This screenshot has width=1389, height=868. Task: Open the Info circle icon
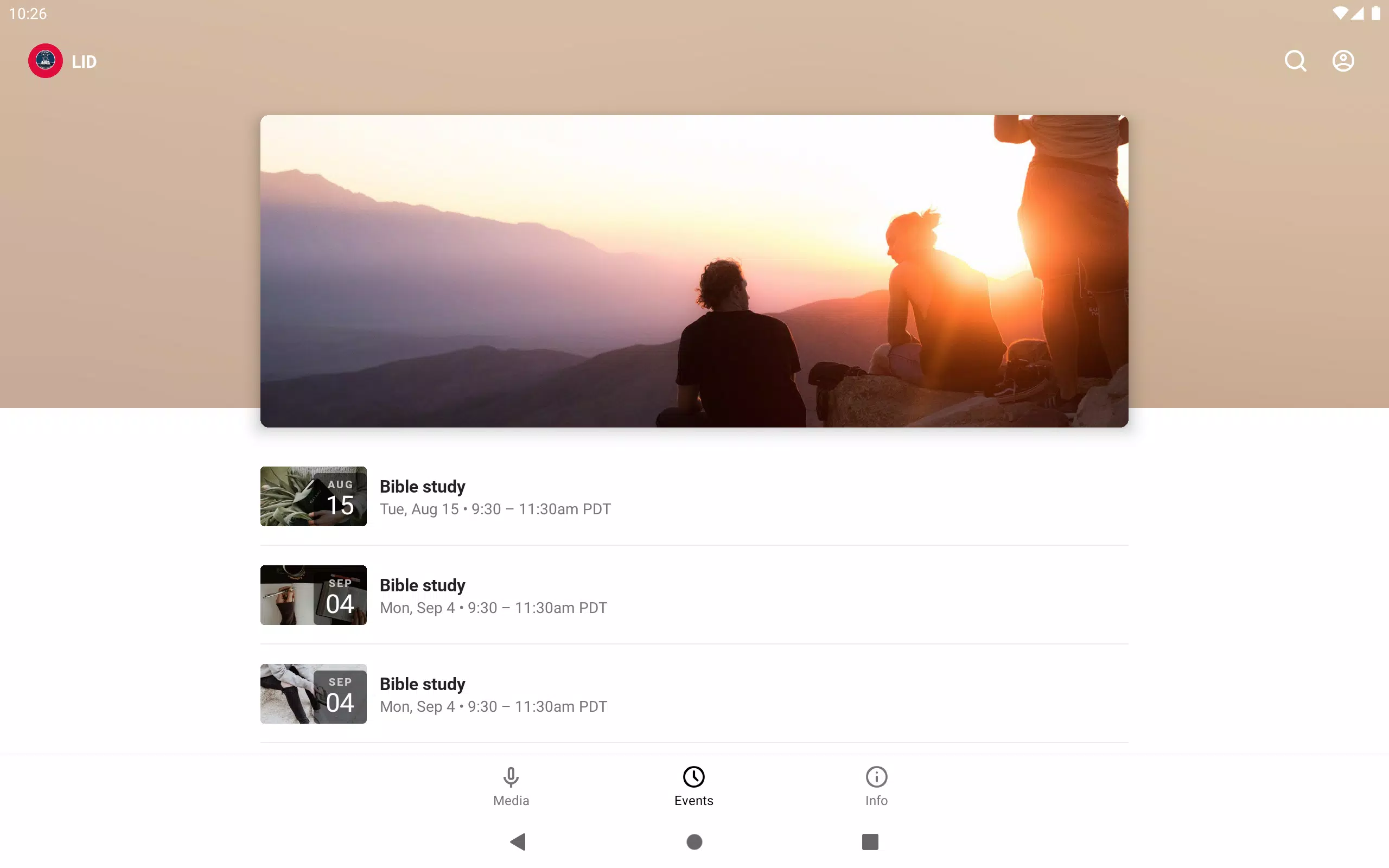pos(876,777)
